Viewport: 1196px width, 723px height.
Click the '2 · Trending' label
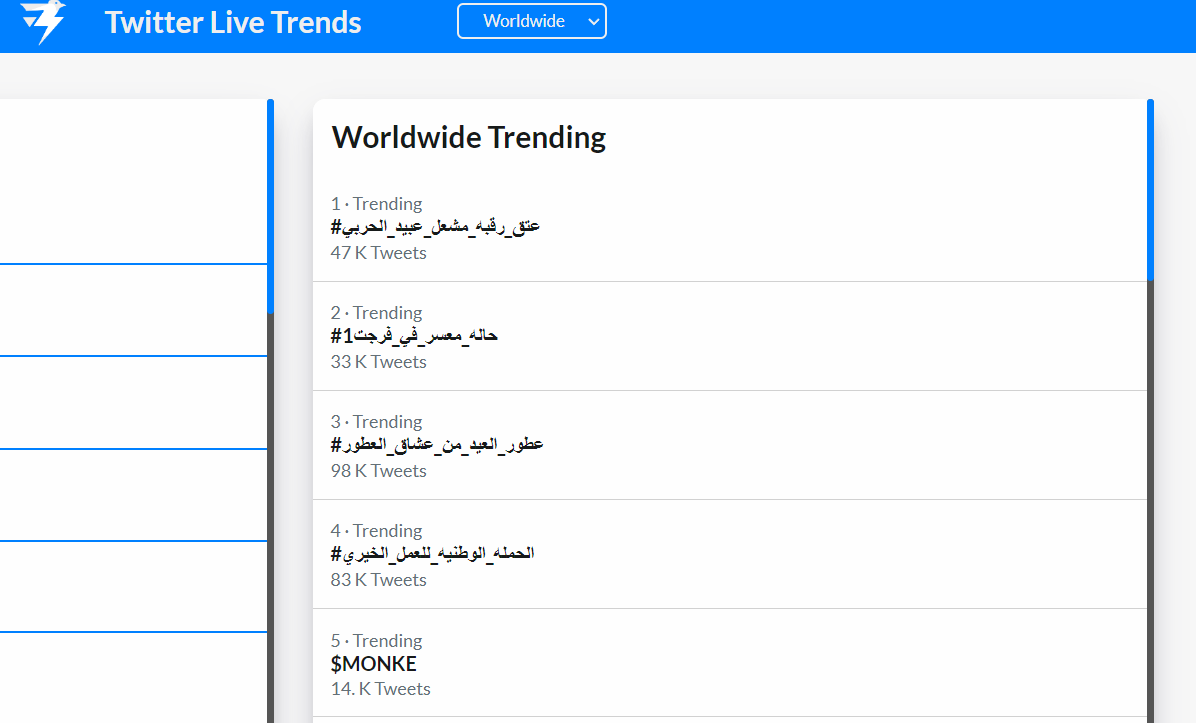[x=376, y=313]
